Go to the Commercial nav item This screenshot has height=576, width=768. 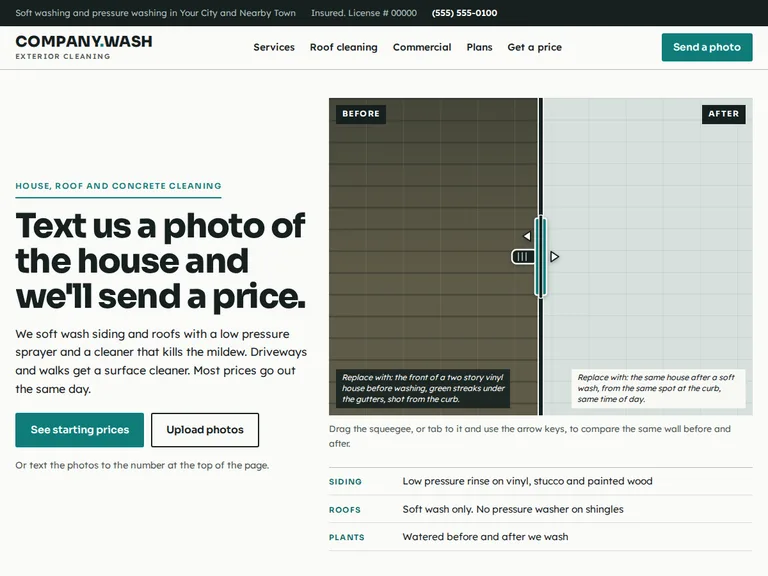pos(422,48)
